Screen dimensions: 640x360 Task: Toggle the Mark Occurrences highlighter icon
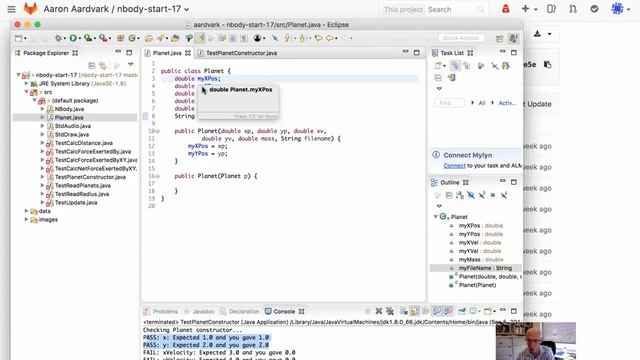click(200, 38)
